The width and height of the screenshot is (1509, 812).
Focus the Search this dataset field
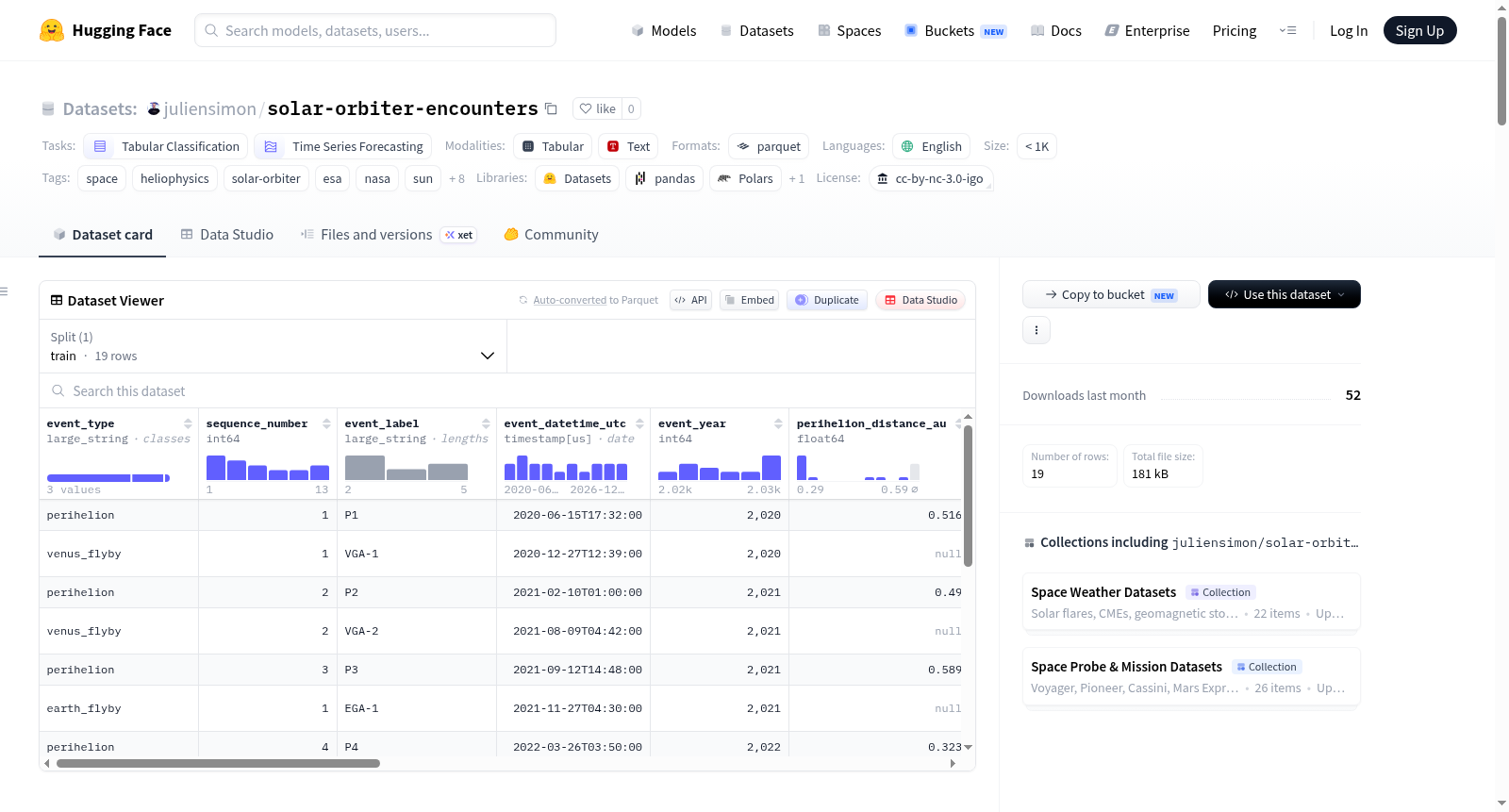click(x=507, y=390)
